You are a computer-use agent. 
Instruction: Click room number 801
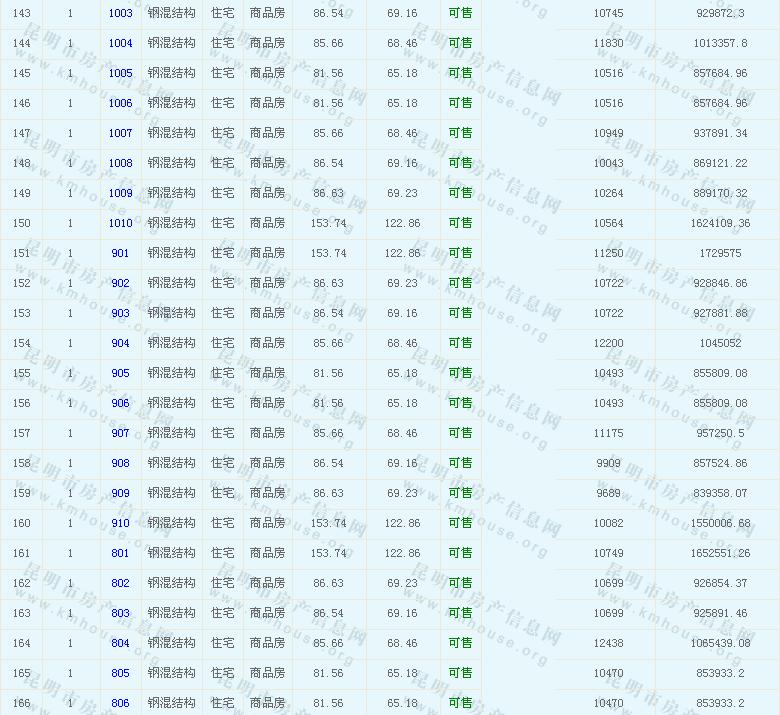click(x=120, y=554)
